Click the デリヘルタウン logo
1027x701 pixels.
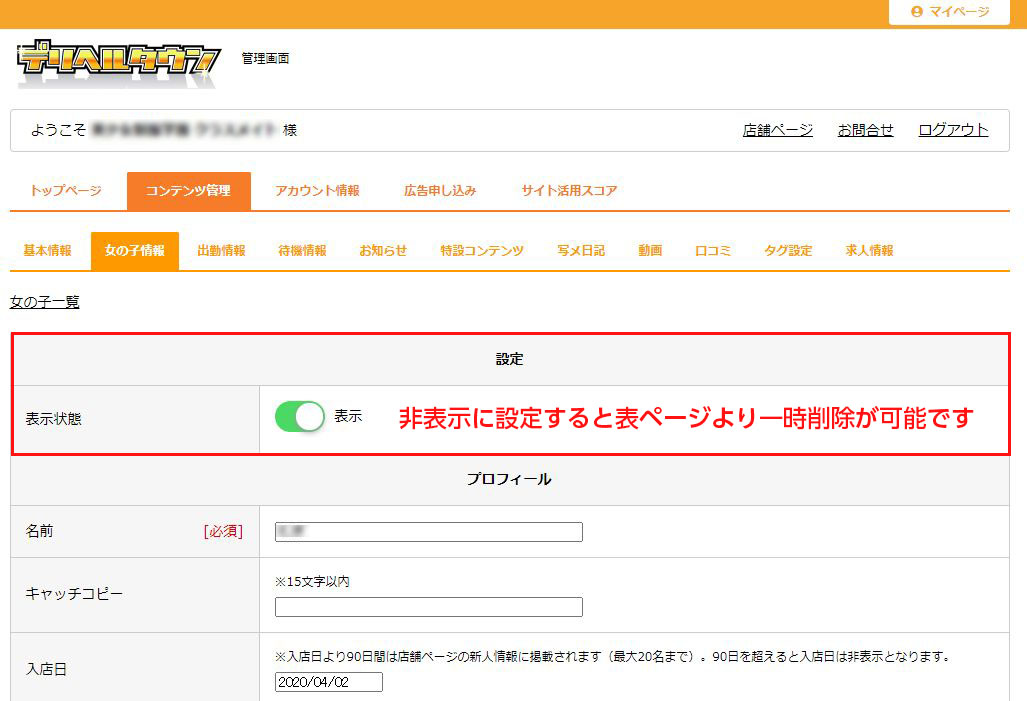119,63
